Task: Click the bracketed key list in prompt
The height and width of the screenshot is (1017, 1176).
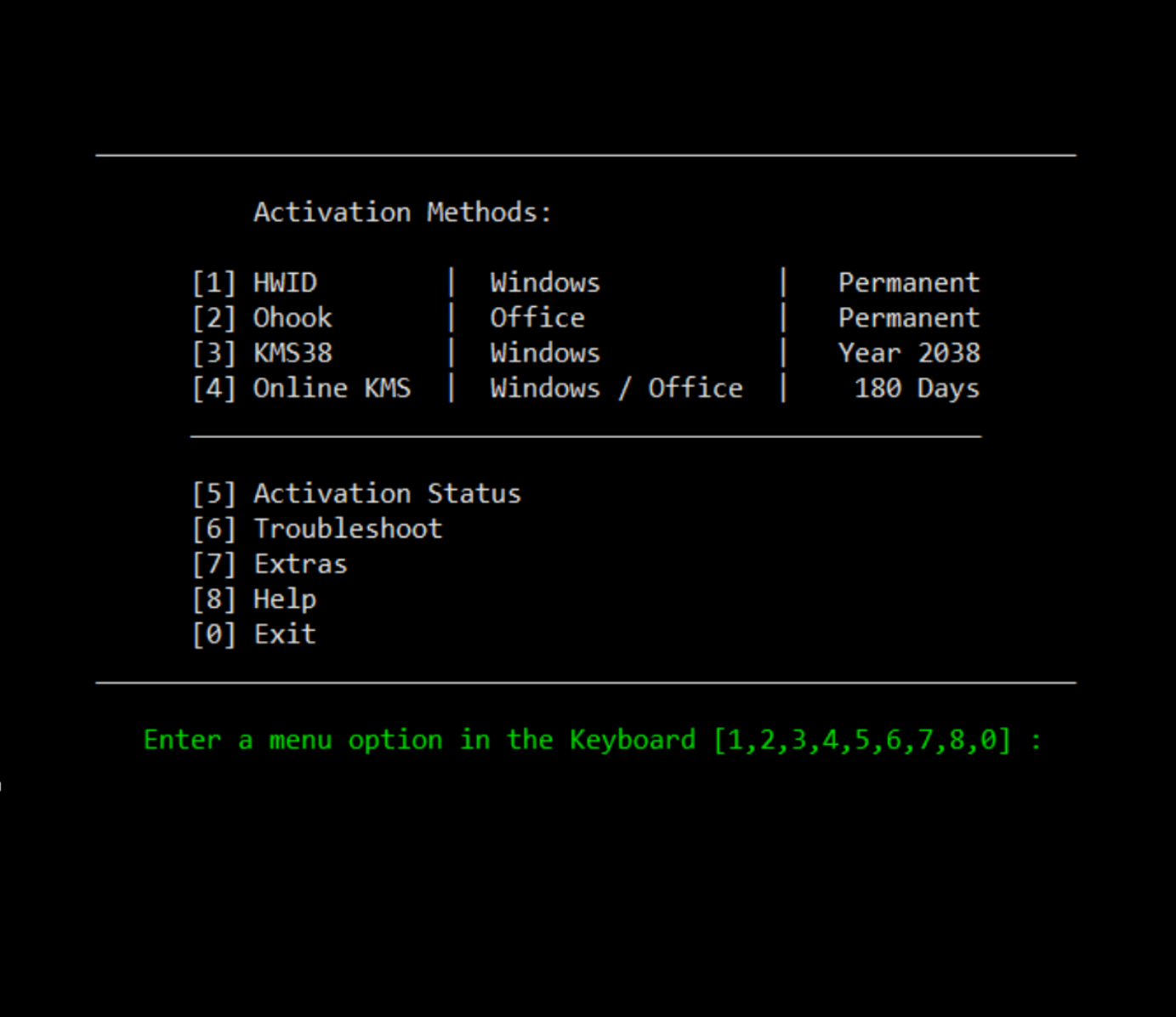Action: click(x=862, y=740)
